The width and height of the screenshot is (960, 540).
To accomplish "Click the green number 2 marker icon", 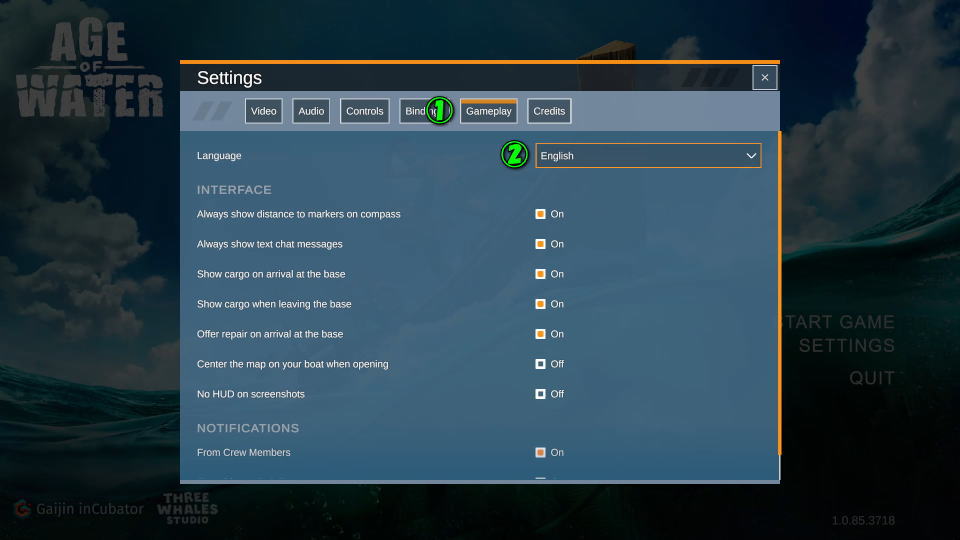I will click(514, 155).
